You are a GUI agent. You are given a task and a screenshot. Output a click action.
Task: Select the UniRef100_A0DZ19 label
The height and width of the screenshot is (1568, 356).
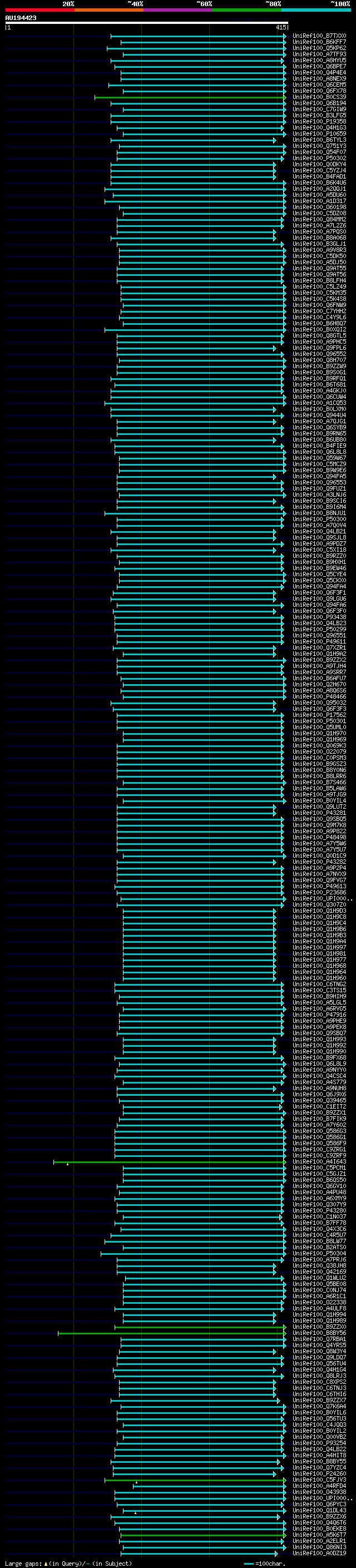(319, 1554)
